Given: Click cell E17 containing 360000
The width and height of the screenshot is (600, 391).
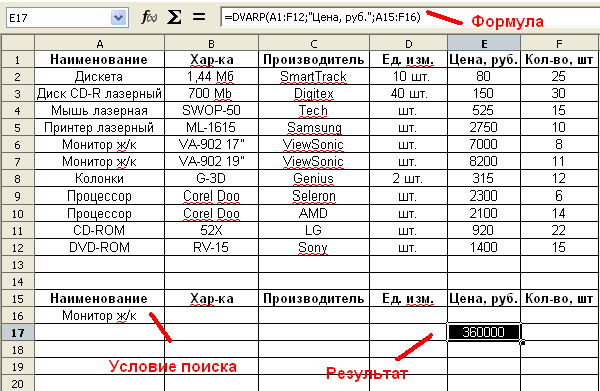Looking at the screenshot, I should [484, 332].
